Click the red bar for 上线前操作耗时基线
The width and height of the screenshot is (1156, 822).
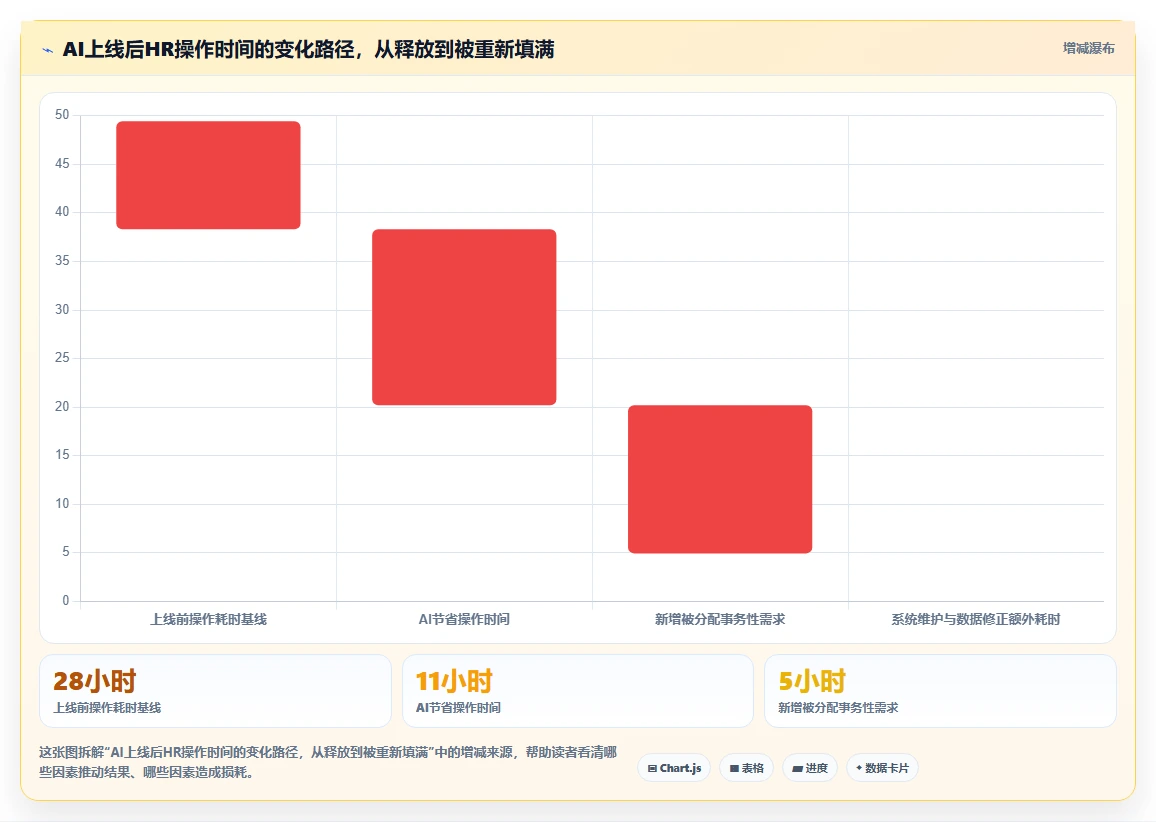(208, 175)
